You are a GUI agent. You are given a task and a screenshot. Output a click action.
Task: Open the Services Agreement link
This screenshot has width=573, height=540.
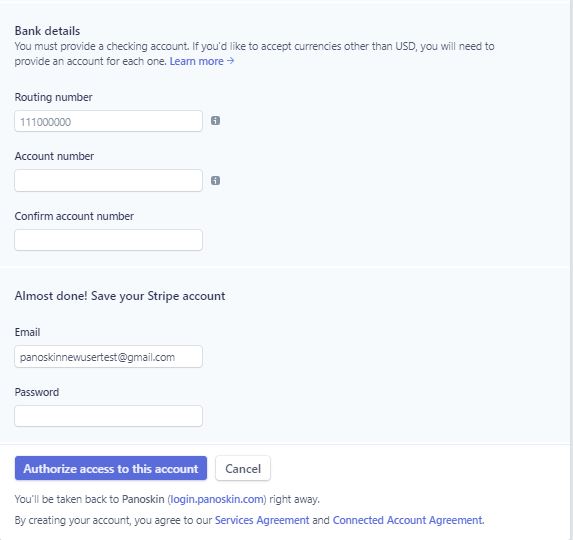(262, 520)
